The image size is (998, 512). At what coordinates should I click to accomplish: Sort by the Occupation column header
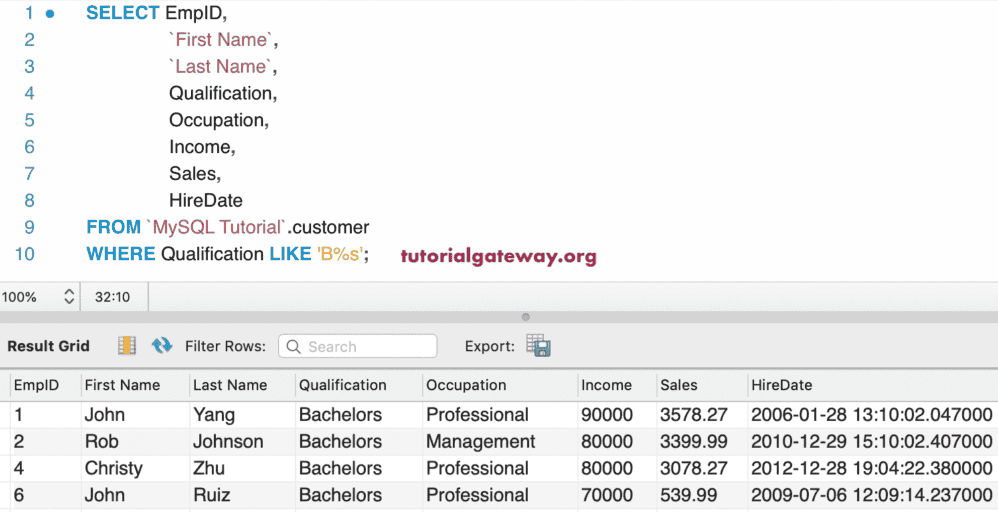(467, 385)
